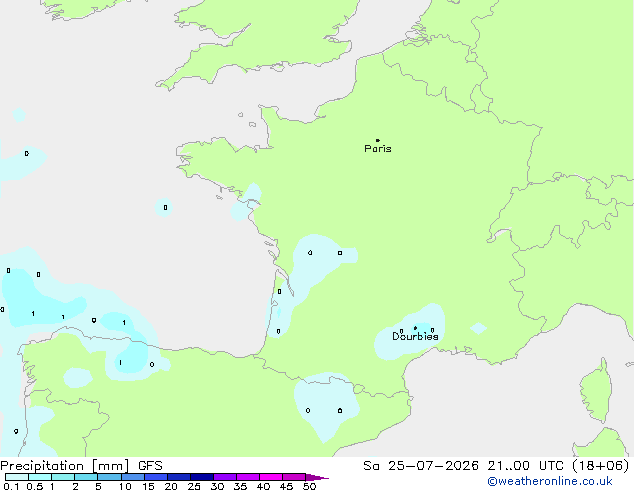Click the 45 mm magenta legend swatch
The image size is (634, 490).
click(294, 477)
